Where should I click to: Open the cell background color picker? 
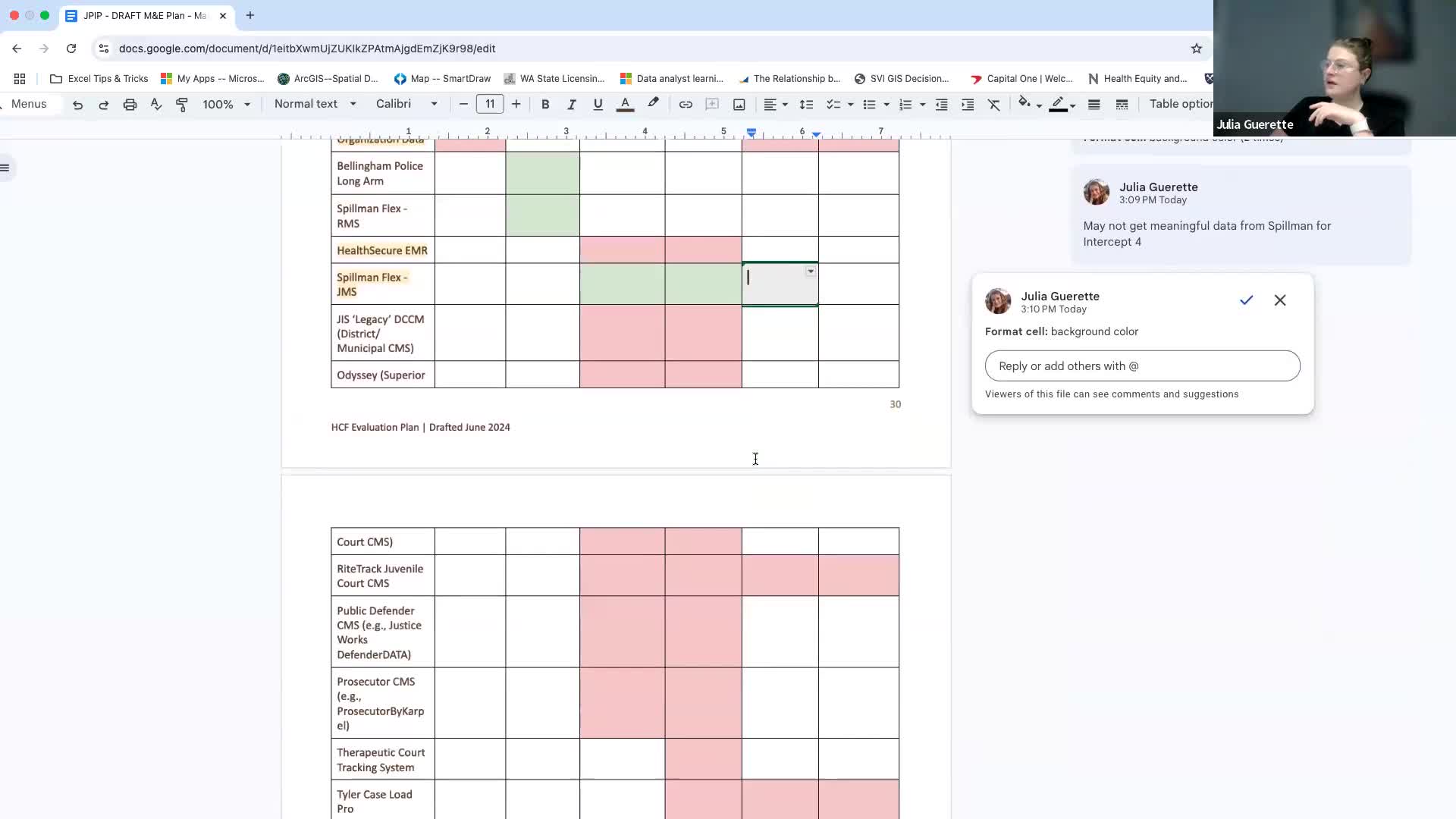(1025, 104)
